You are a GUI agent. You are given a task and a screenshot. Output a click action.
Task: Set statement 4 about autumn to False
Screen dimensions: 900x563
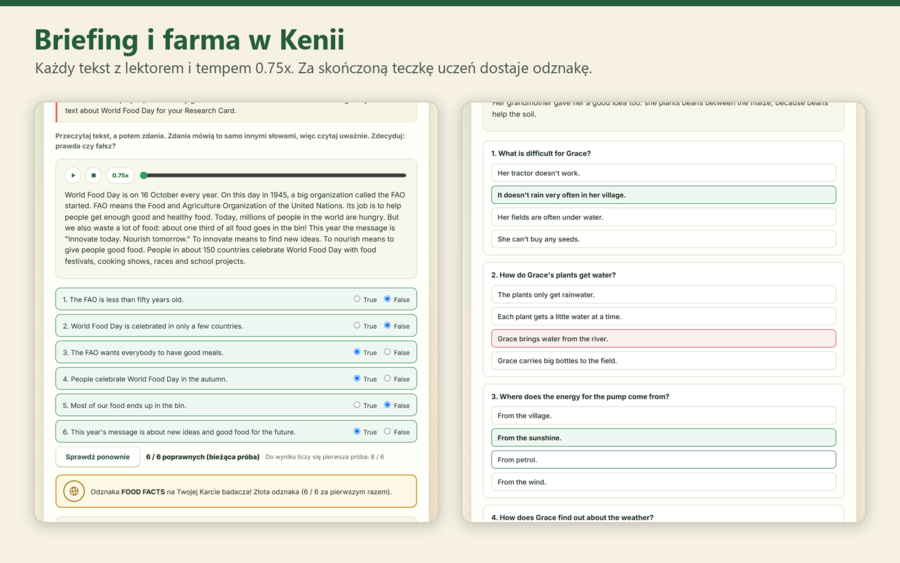(387, 378)
